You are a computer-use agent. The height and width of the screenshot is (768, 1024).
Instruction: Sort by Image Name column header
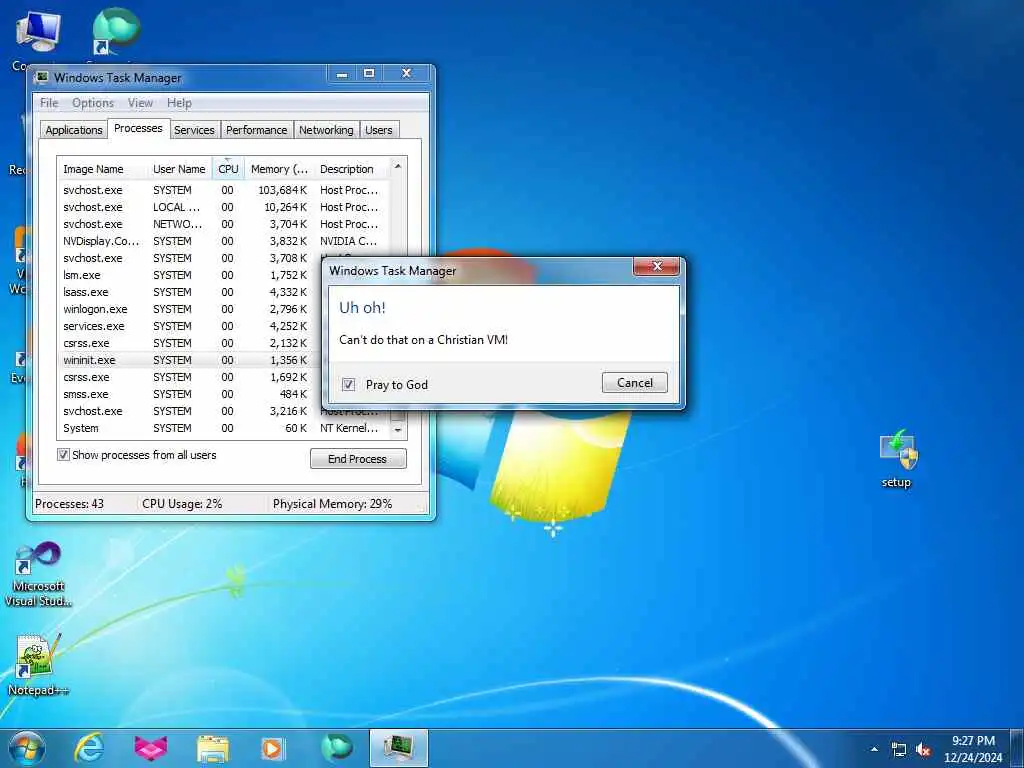103,169
